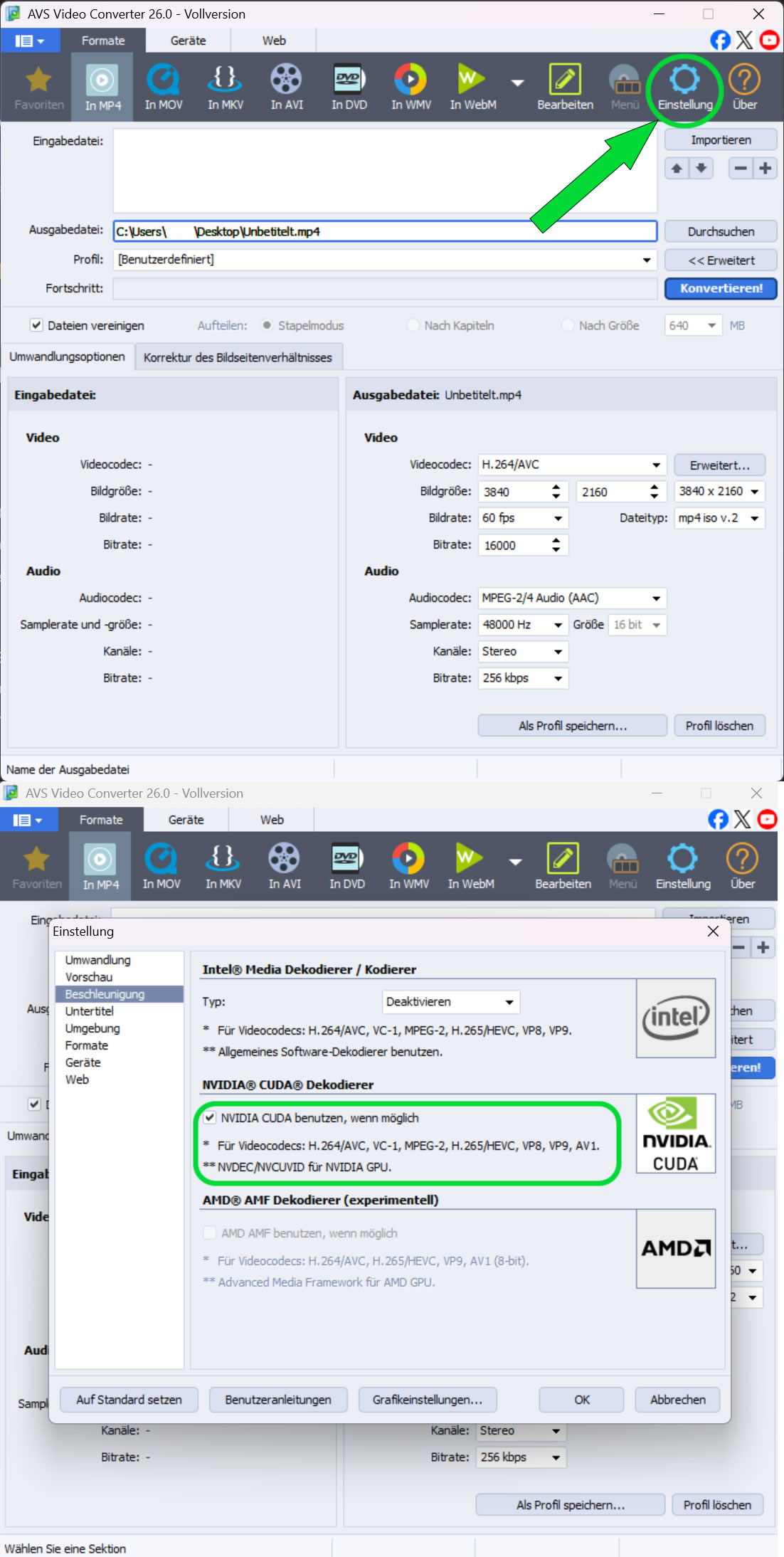The height and width of the screenshot is (1557, 784).
Task: Remove input file with top window minus button
Action: pyautogui.click(x=741, y=168)
